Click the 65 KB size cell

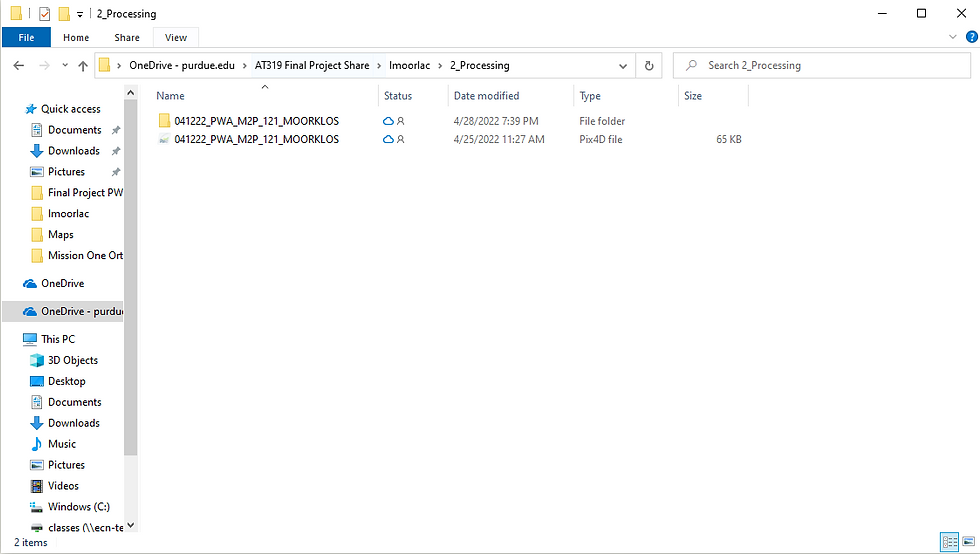[728, 139]
